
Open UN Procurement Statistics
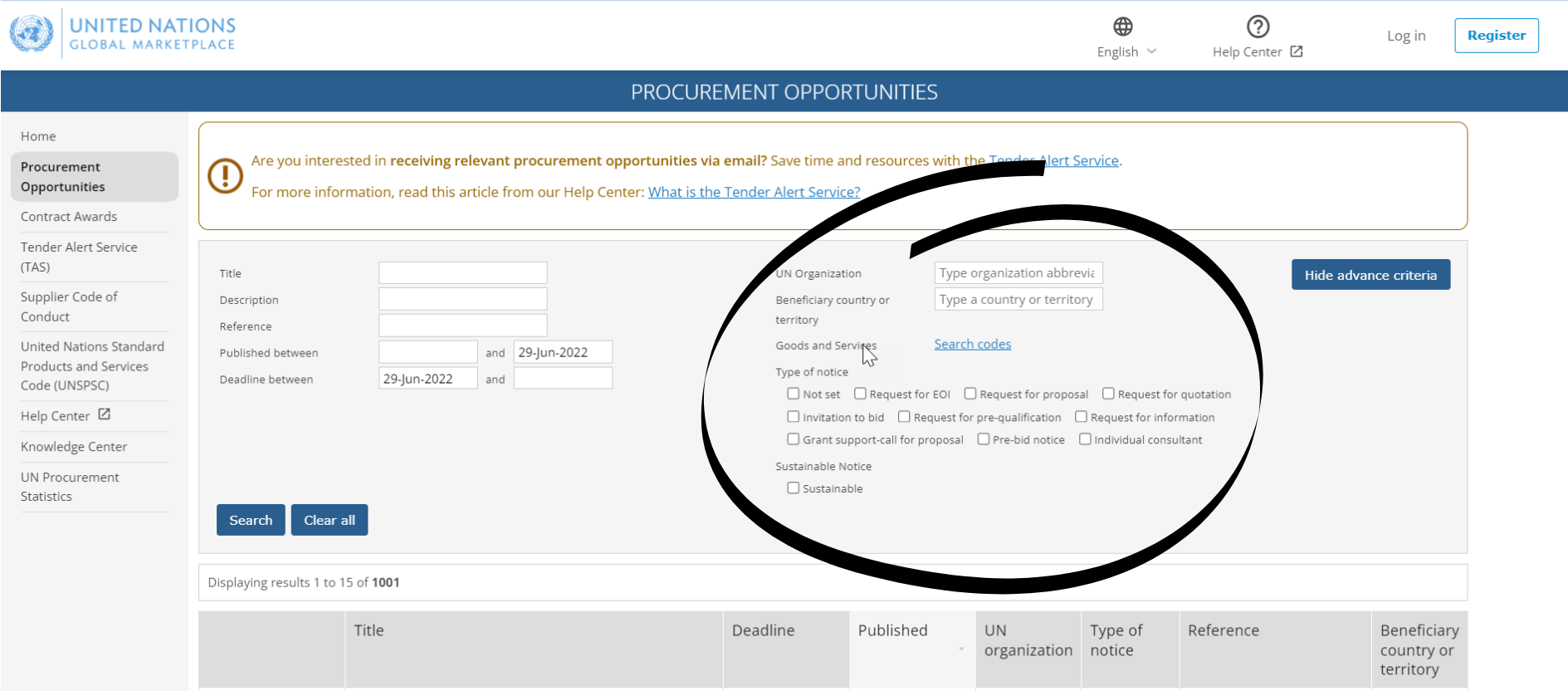[x=70, y=487]
